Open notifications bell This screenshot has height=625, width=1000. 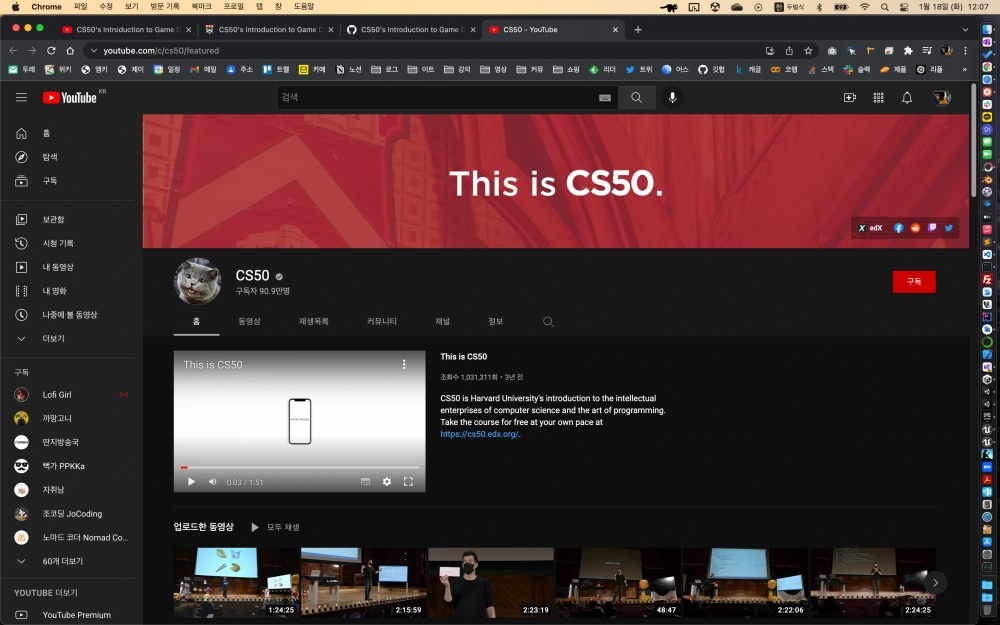(907, 98)
